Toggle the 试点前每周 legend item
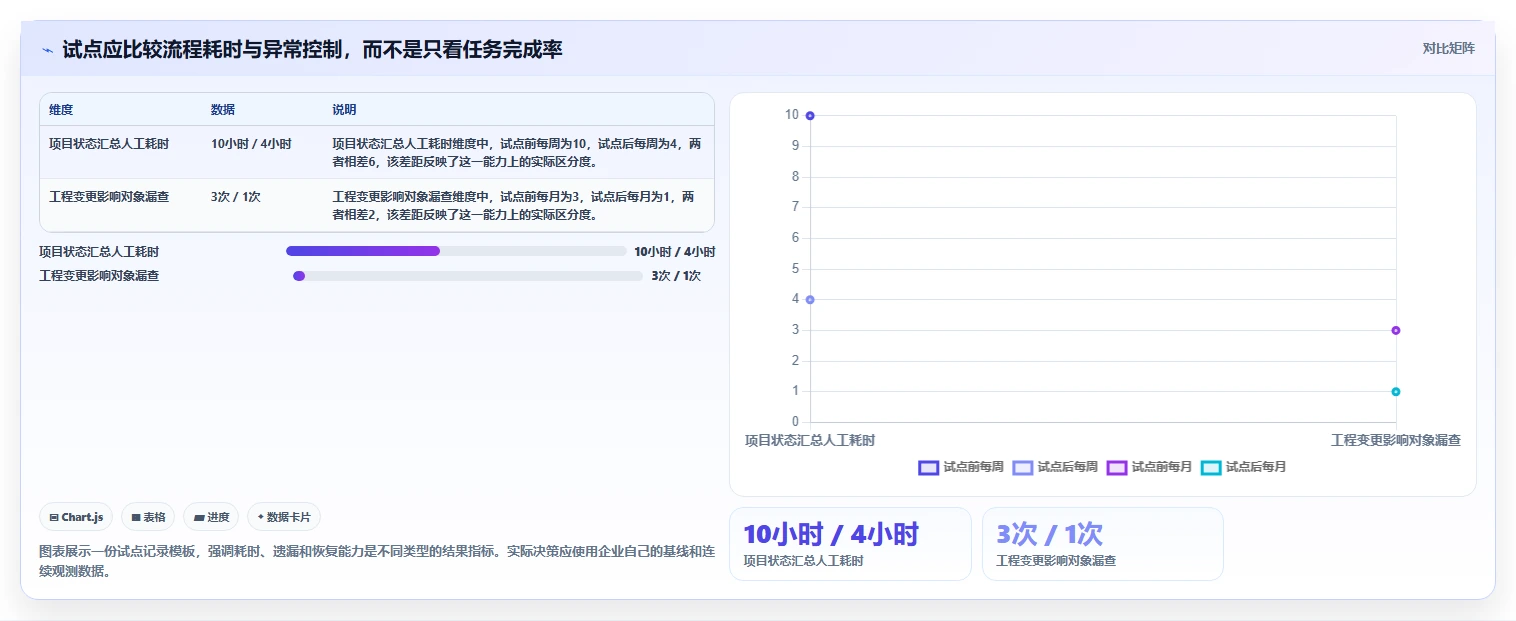The height and width of the screenshot is (621, 1516). click(960, 467)
